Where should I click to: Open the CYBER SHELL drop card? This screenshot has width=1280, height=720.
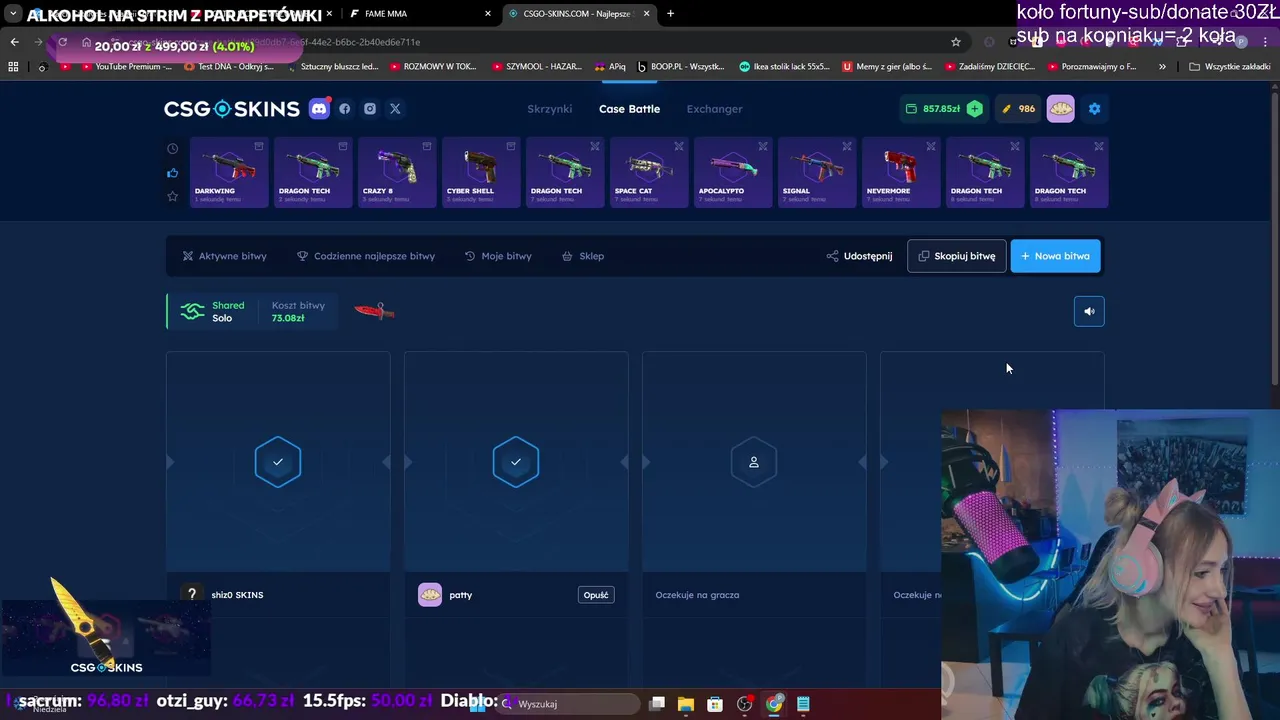(x=481, y=173)
